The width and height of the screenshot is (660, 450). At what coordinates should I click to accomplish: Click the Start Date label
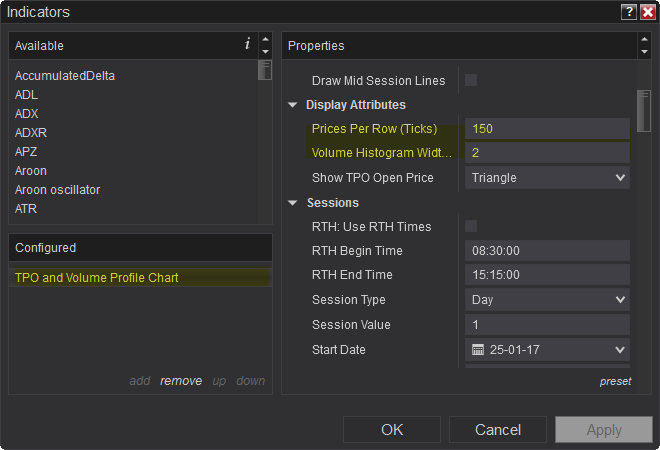(x=338, y=350)
